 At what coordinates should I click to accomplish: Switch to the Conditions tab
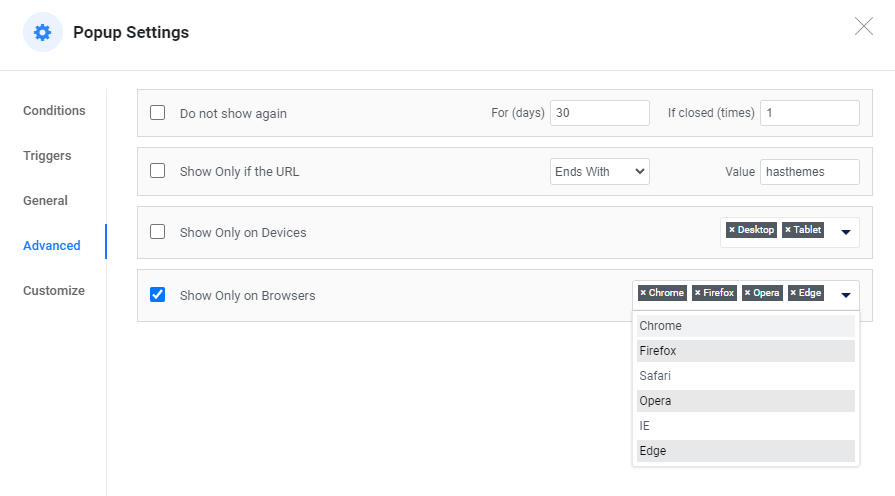pos(54,111)
